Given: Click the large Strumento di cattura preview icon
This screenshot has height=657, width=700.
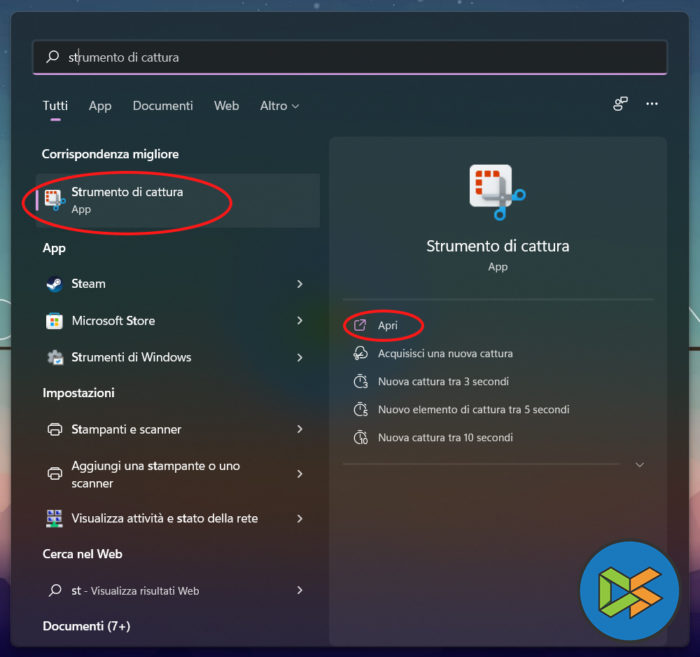Looking at the screenshot, I should point(497,192).
